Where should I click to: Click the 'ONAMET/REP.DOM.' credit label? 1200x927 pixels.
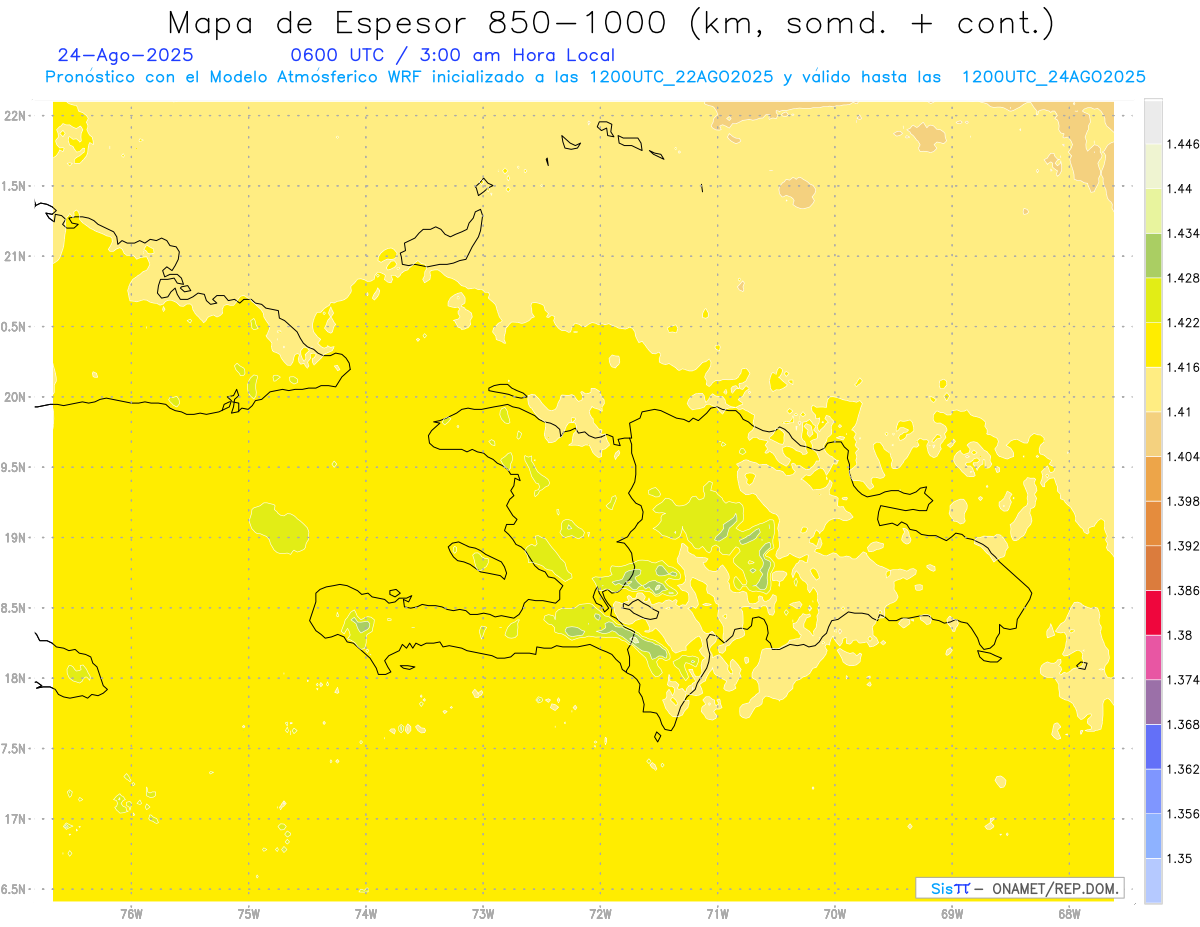tap(1055, 888)
